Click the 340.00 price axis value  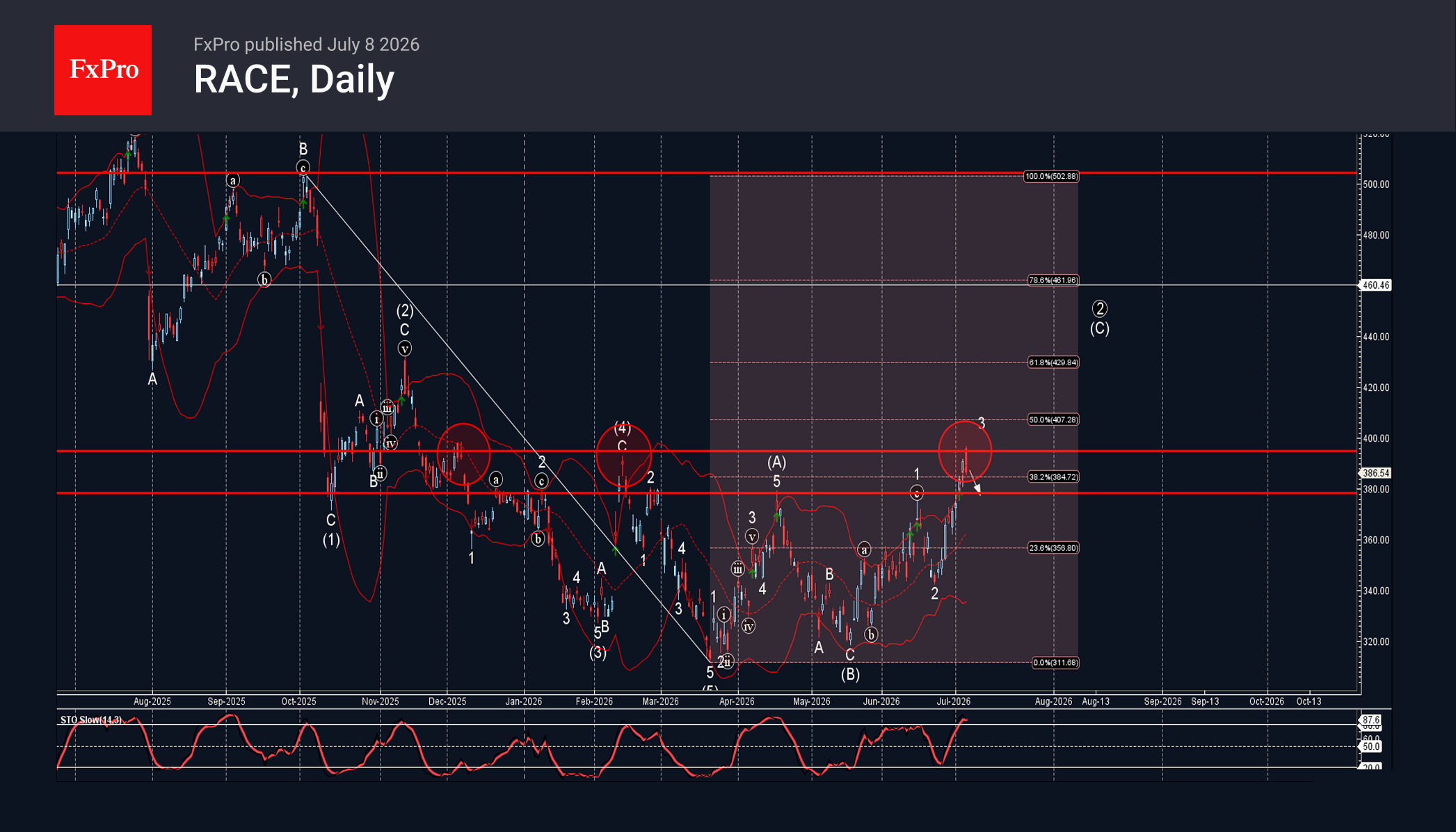(1375, 591)
